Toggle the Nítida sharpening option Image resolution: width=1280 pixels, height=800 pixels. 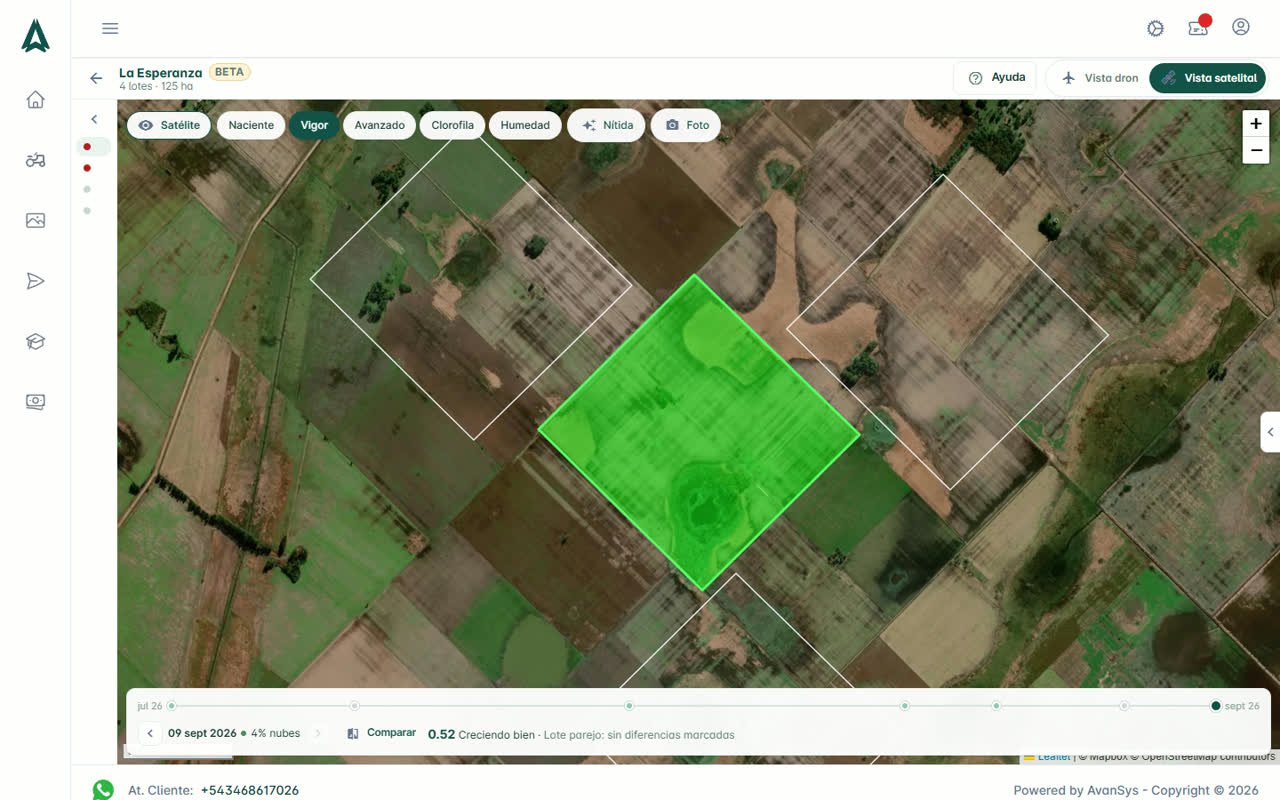pyautogui.click(x=607, y=125)
